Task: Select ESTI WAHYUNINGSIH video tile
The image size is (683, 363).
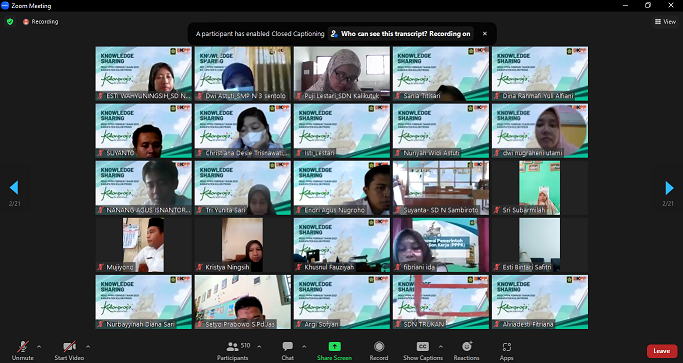Action: (144, 74)
